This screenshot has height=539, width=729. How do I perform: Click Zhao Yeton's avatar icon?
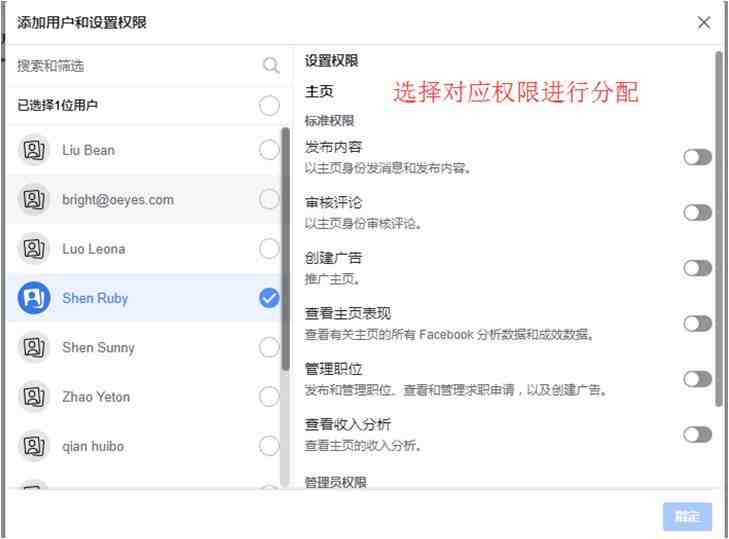point(34,396)
